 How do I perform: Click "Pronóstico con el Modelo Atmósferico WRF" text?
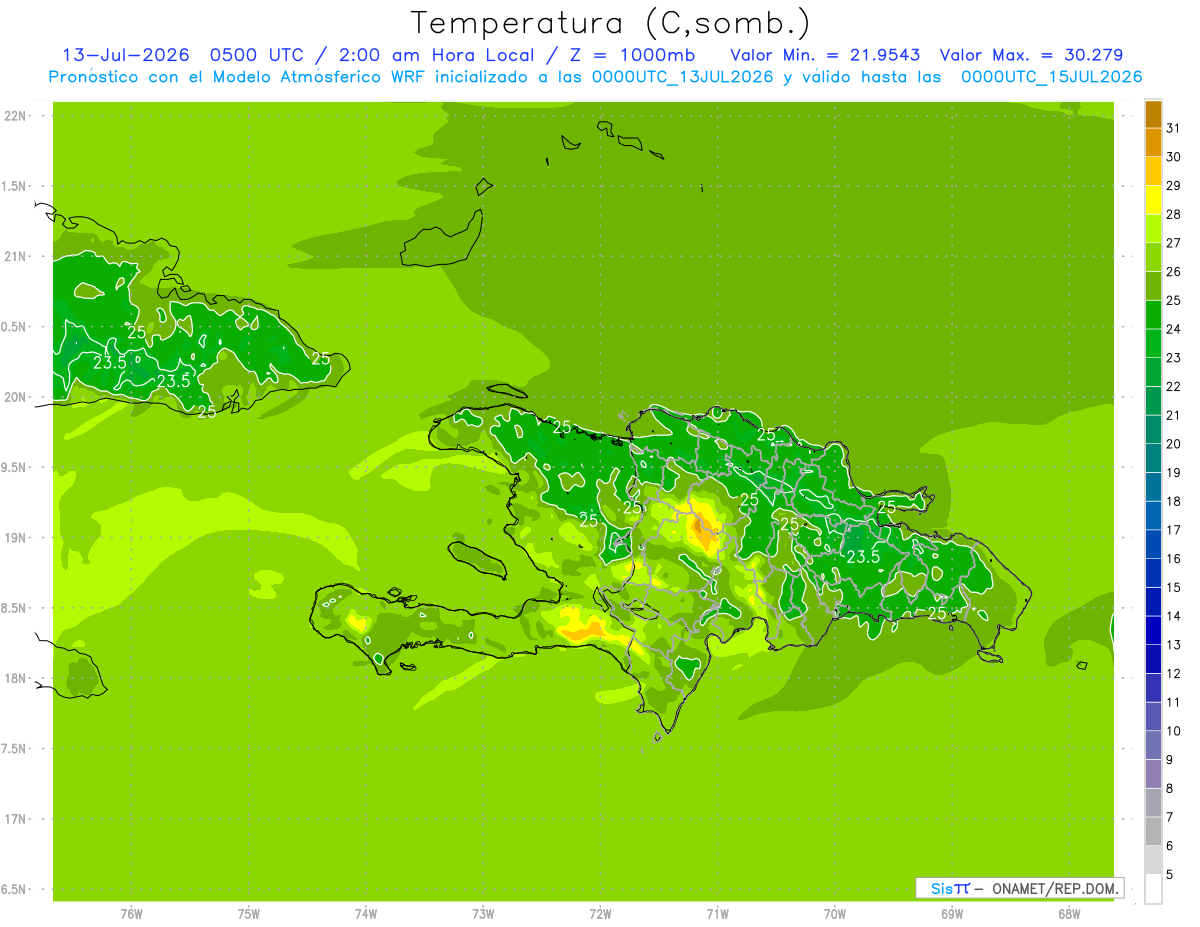239,77
